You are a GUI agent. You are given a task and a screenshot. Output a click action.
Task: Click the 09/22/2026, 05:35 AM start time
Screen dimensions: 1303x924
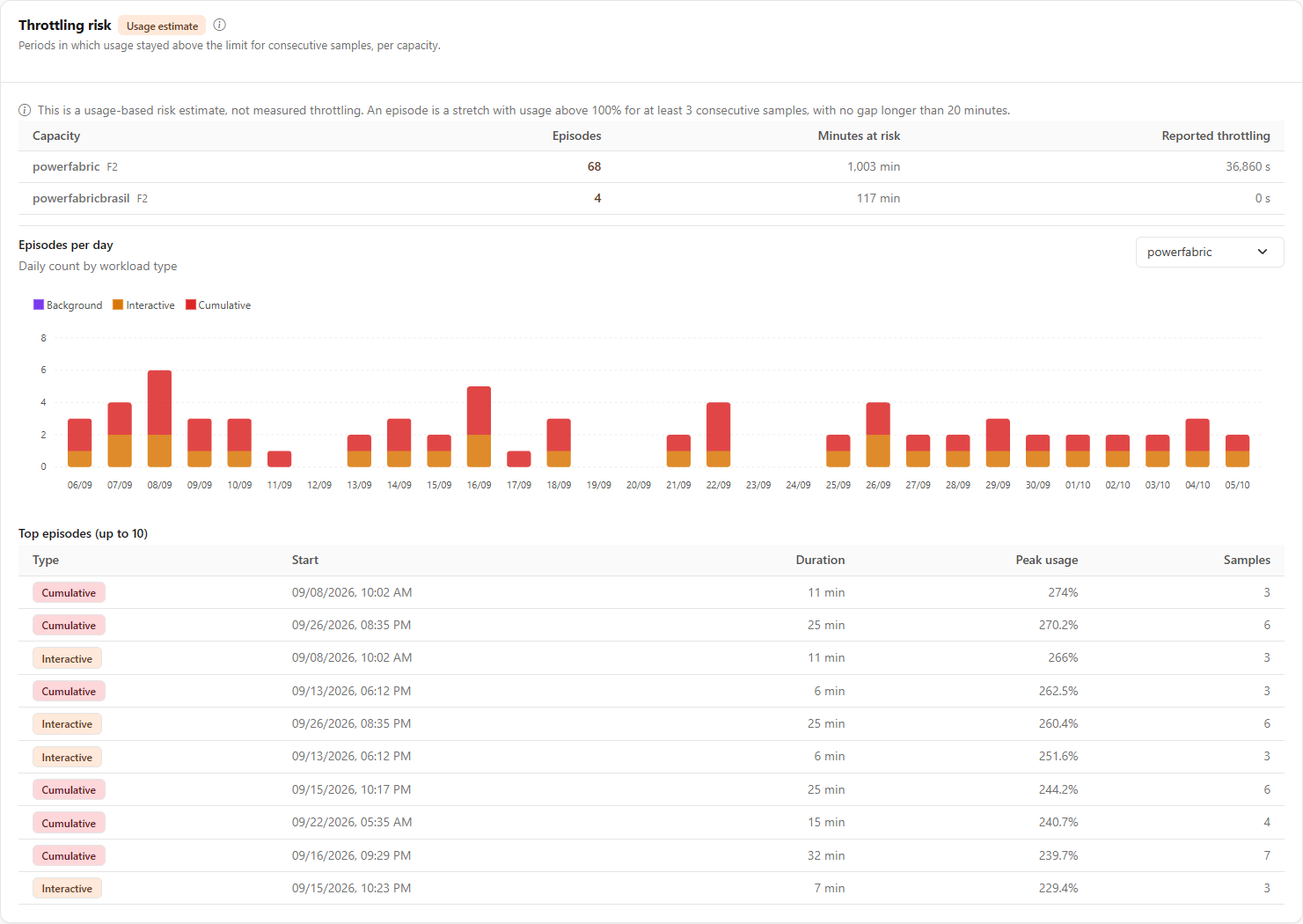click(x=352, y=822)
